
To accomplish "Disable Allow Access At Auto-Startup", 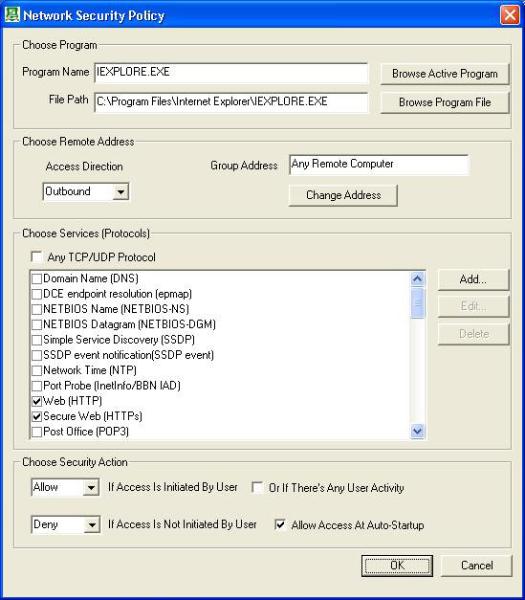I will pyautogui.click(x=280, y=524).
